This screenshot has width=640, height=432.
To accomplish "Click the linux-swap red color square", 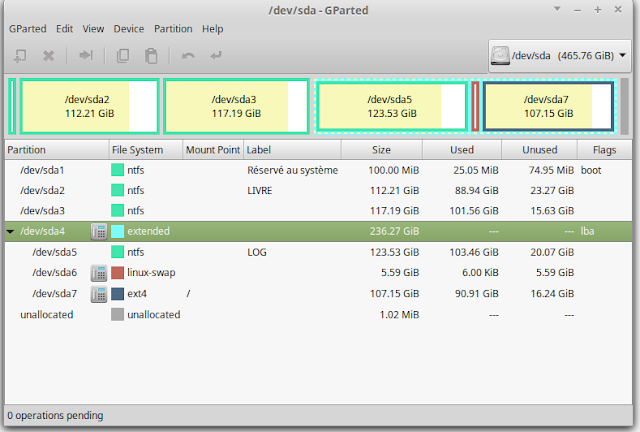I will (118, 273).
